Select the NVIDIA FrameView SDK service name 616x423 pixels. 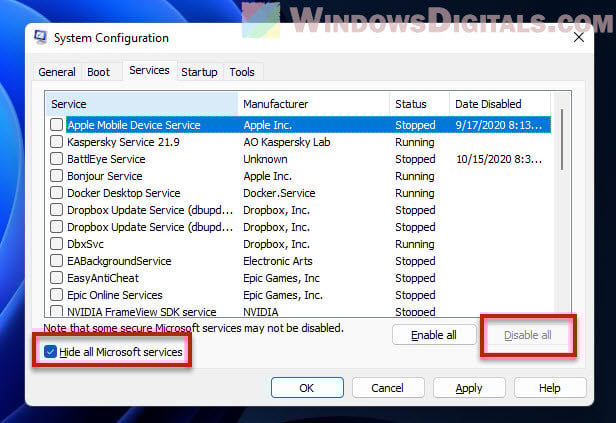141,312
